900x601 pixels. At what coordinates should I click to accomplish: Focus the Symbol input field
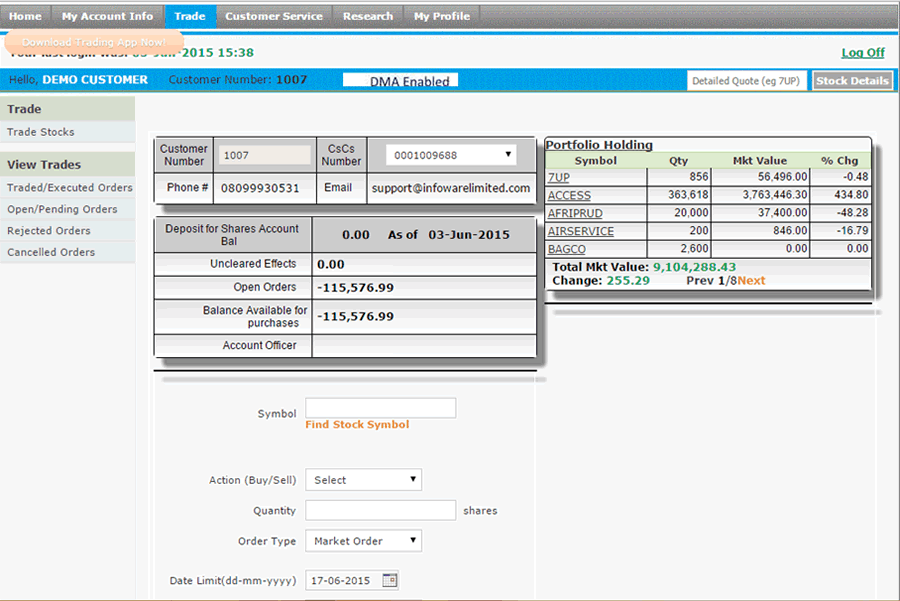[x=380, y=408]
